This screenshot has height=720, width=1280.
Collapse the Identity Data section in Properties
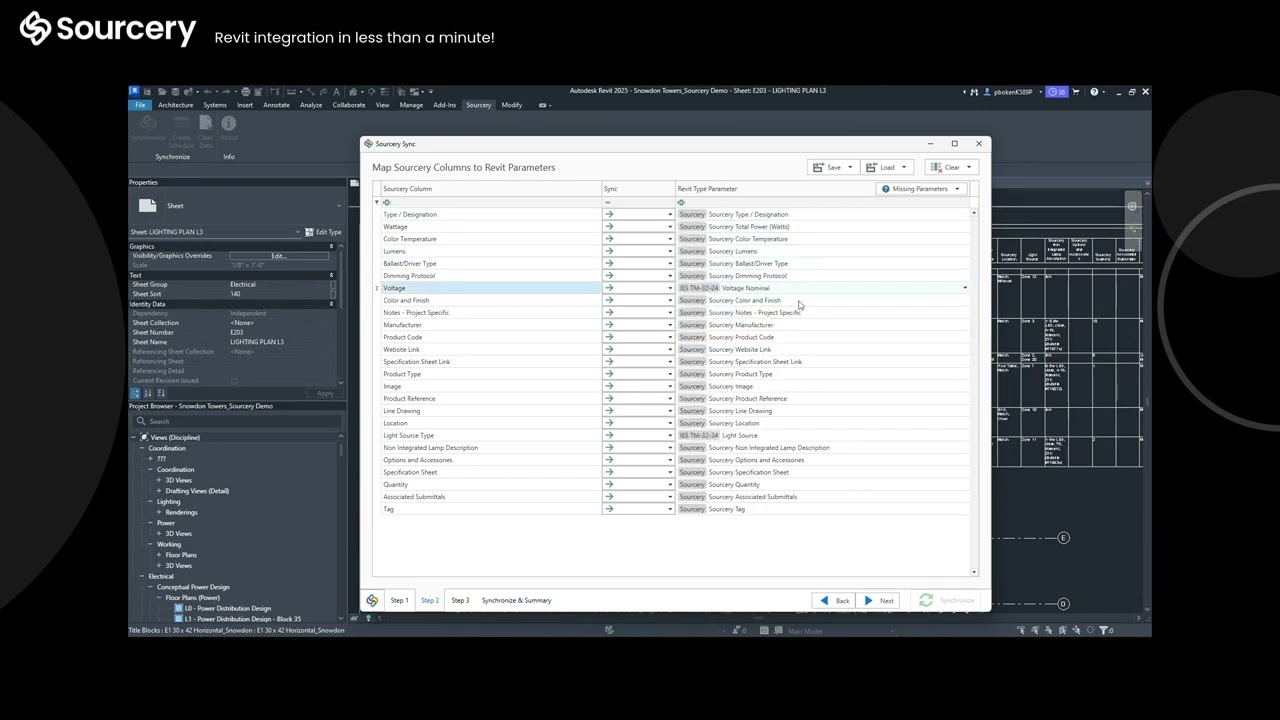pos(331,304)
